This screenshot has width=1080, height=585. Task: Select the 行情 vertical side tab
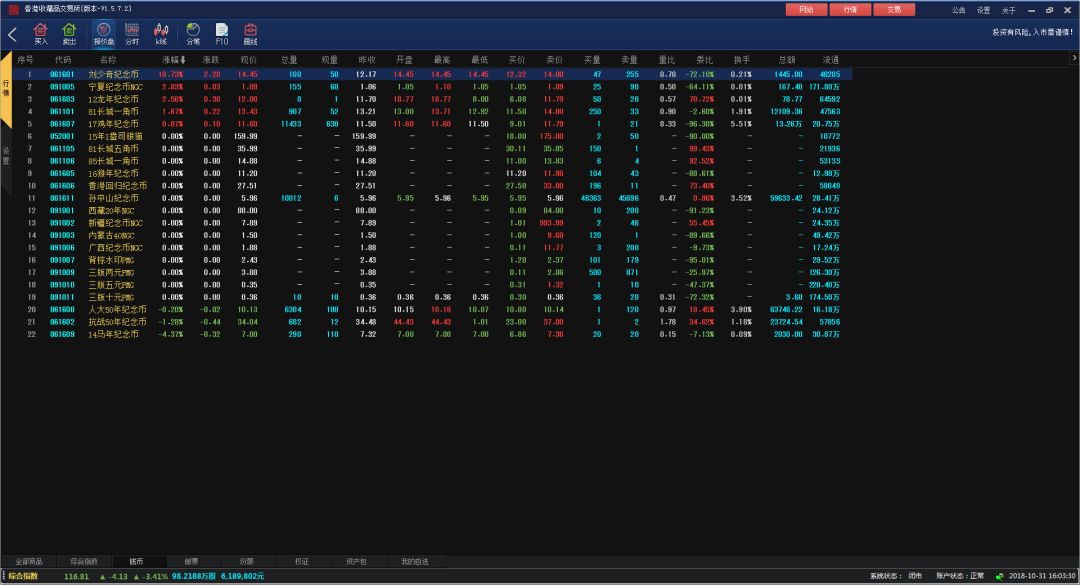(6, 88)
